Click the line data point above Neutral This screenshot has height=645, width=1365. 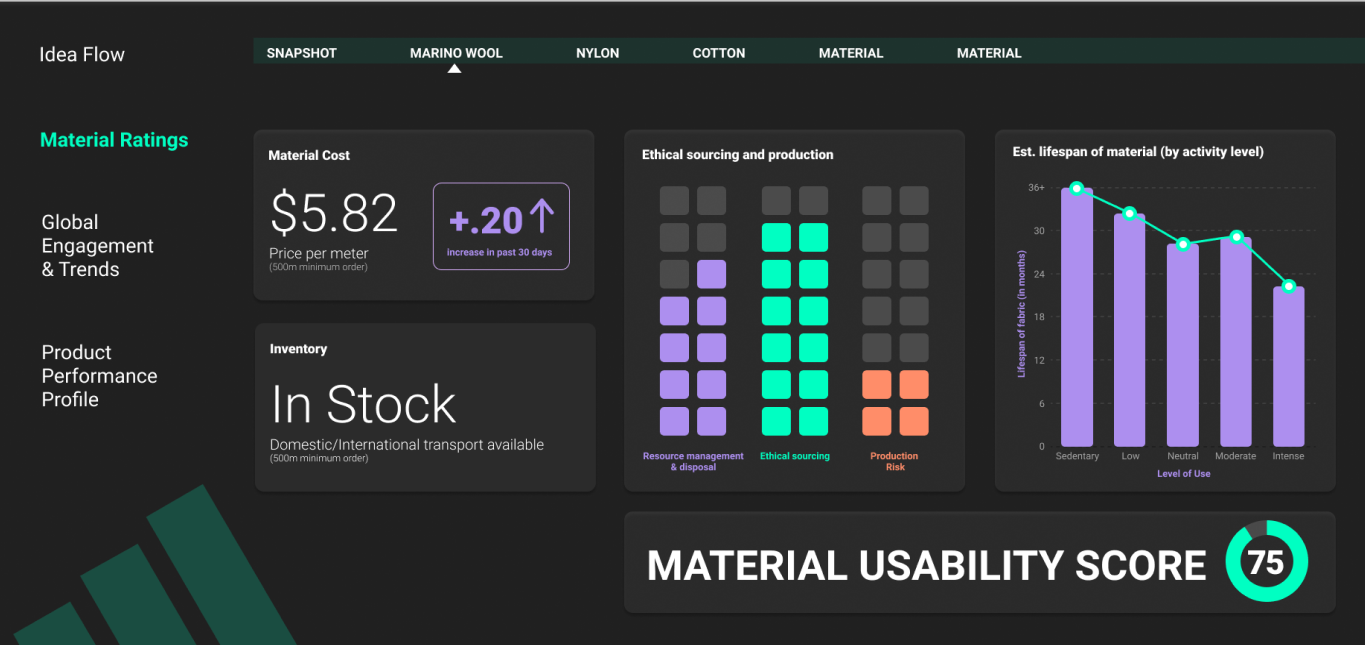[1183, 244]
